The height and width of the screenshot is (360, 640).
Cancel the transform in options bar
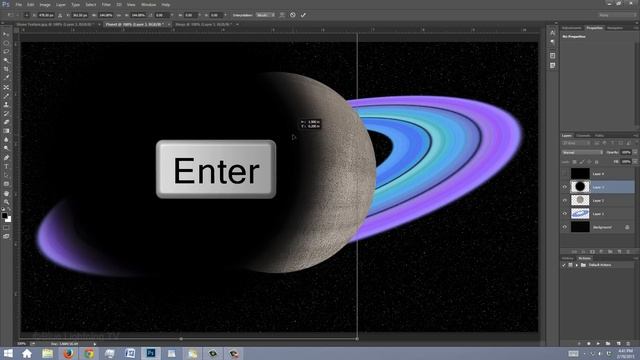[293, 15]
